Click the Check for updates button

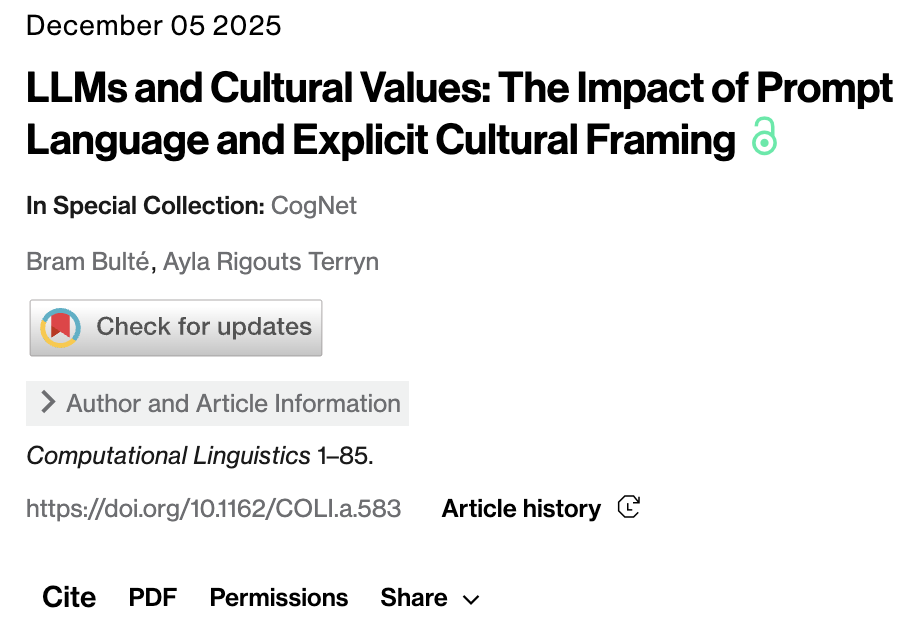(x=176, y=328)
